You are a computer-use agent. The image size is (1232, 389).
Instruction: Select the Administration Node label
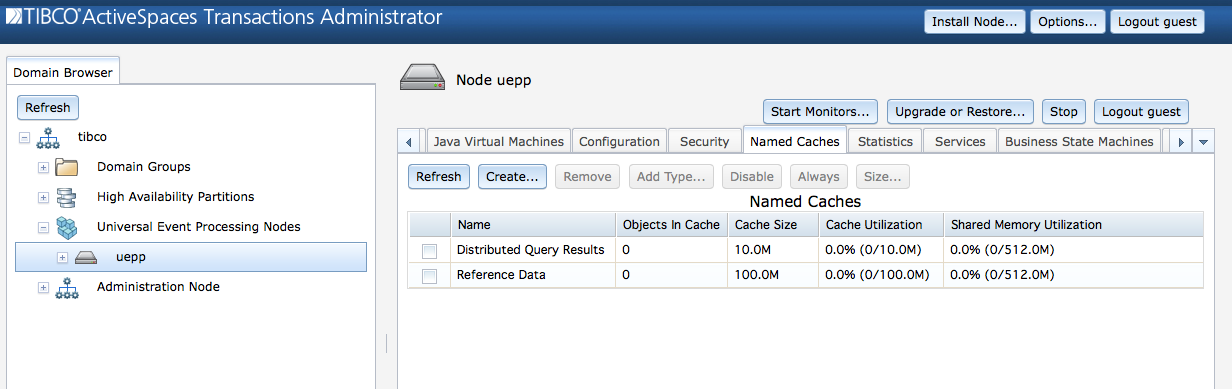158,287
